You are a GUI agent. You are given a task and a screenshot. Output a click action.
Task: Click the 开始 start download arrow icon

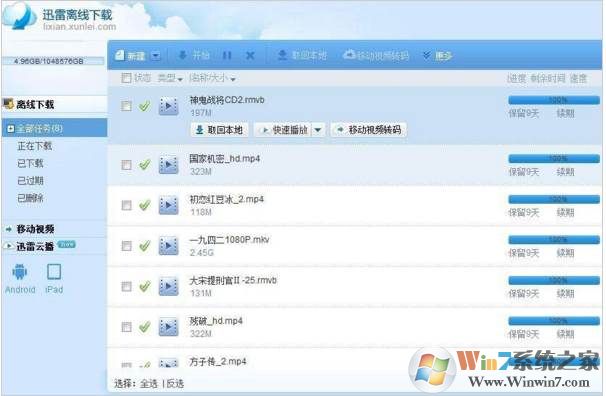pos(183,55)
